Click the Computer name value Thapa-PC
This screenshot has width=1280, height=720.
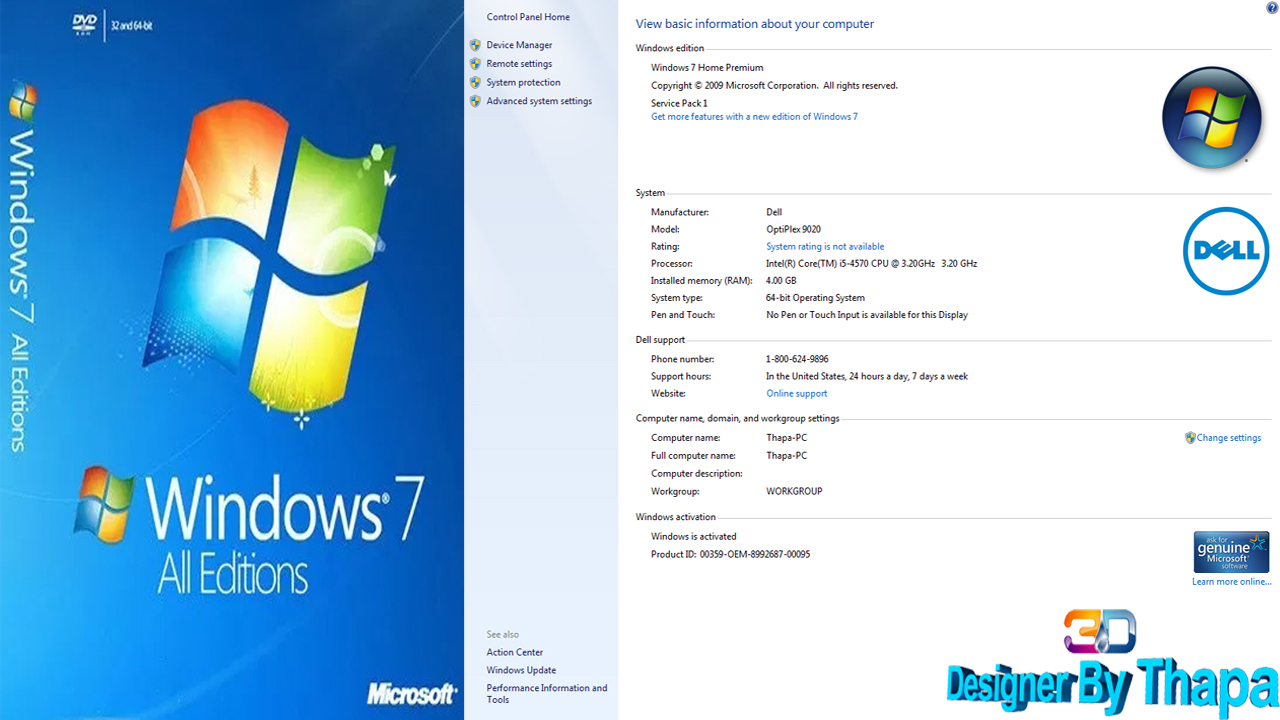click(786, 438)
